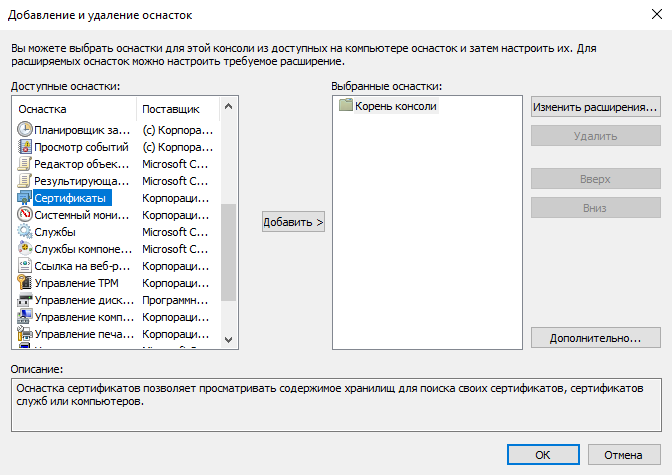Image resolution: width=672 pixels, height=475 pixels.
Task: Click the Task Scheduler clock icon
Action: pos(25,129)
